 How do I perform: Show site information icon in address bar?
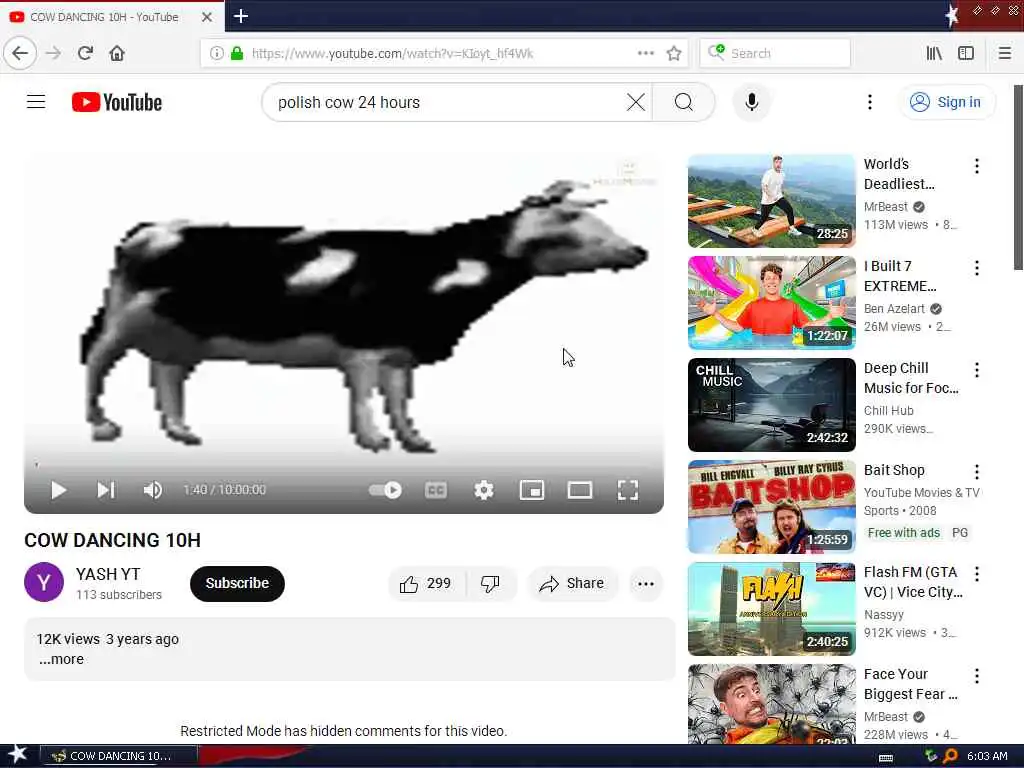pos(216,53)
